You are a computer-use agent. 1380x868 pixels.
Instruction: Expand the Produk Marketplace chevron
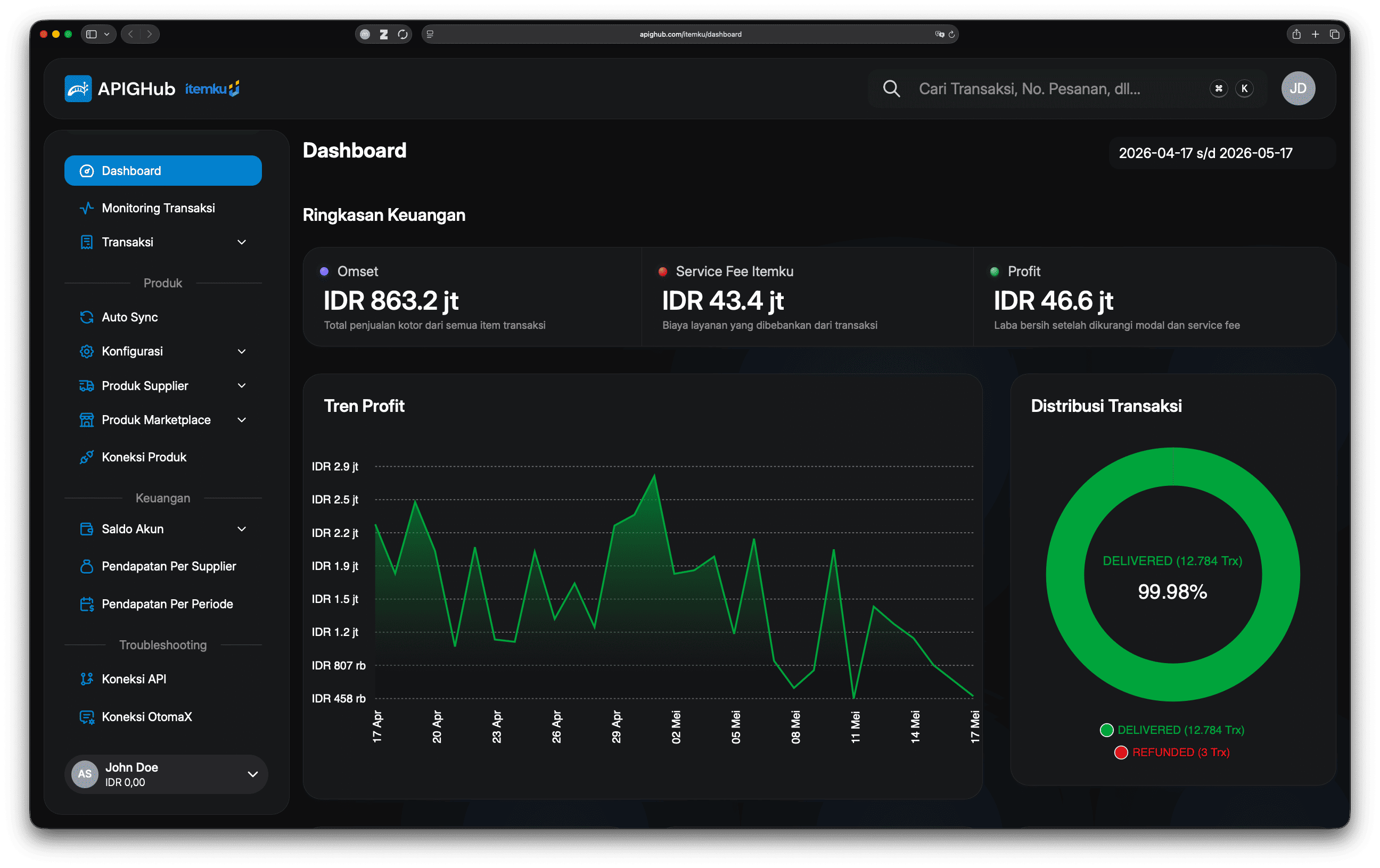pos(242,420)
